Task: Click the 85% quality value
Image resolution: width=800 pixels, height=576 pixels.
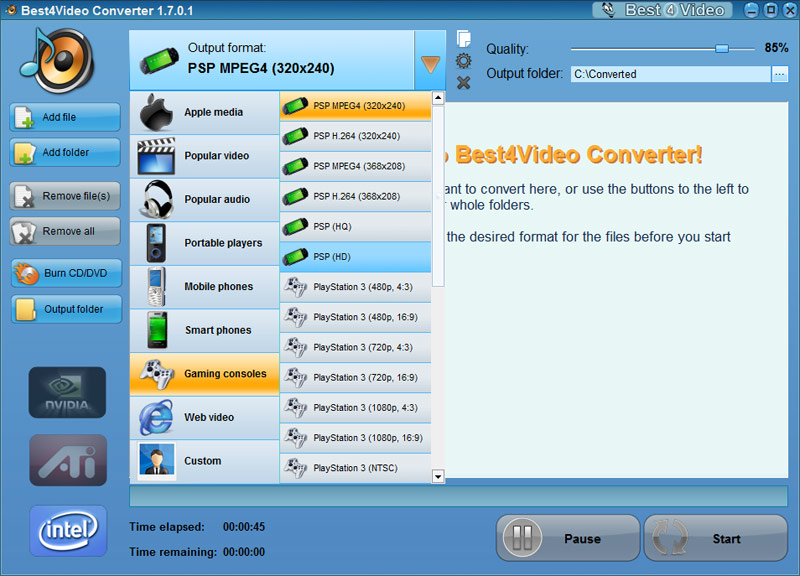Action: [x=776, y=48]
